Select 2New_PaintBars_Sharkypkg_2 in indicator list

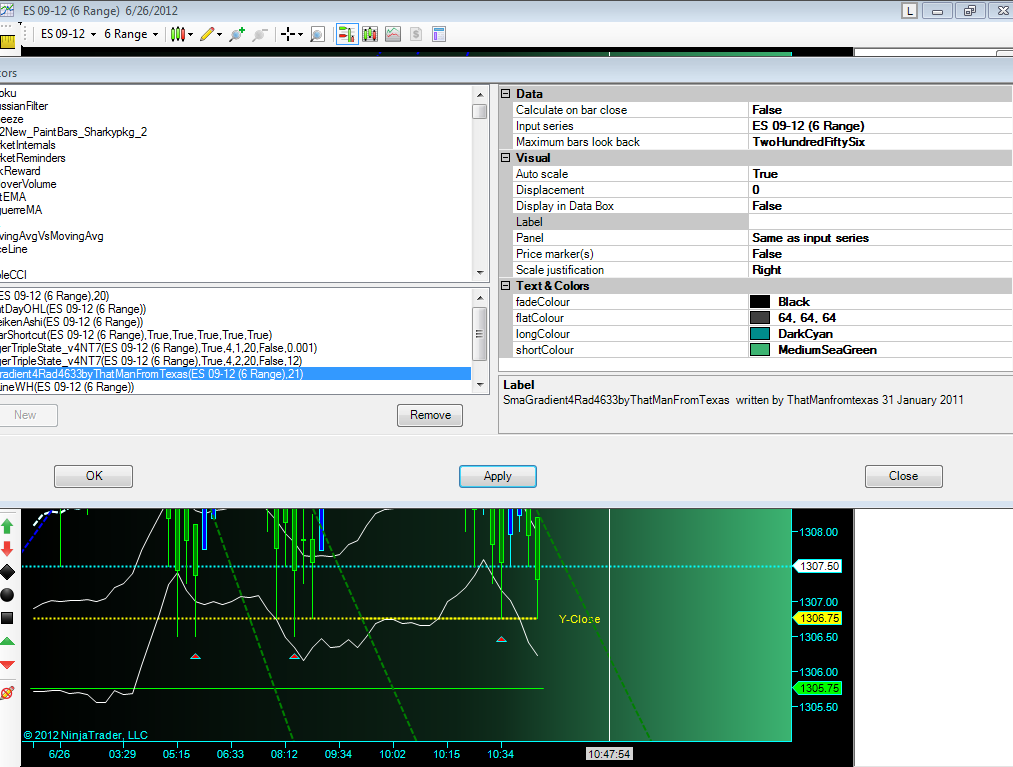pos(74,132)
